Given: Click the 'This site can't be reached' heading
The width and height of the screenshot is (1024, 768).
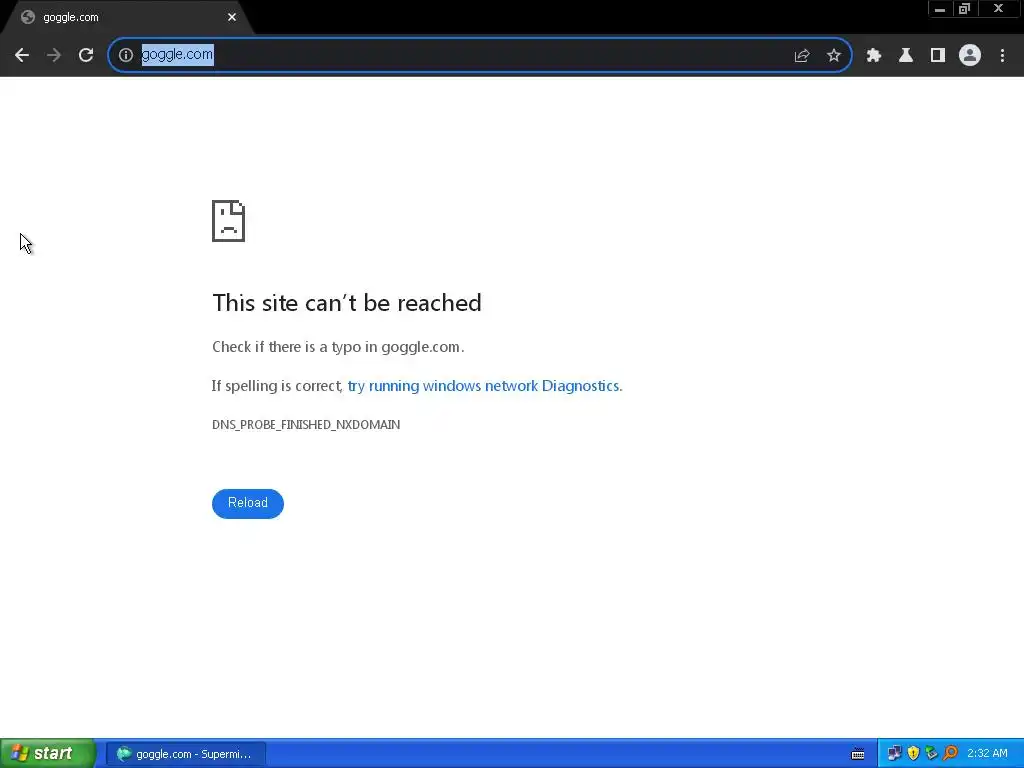Looking at the screenshot, I should click(x=347, y=303).
